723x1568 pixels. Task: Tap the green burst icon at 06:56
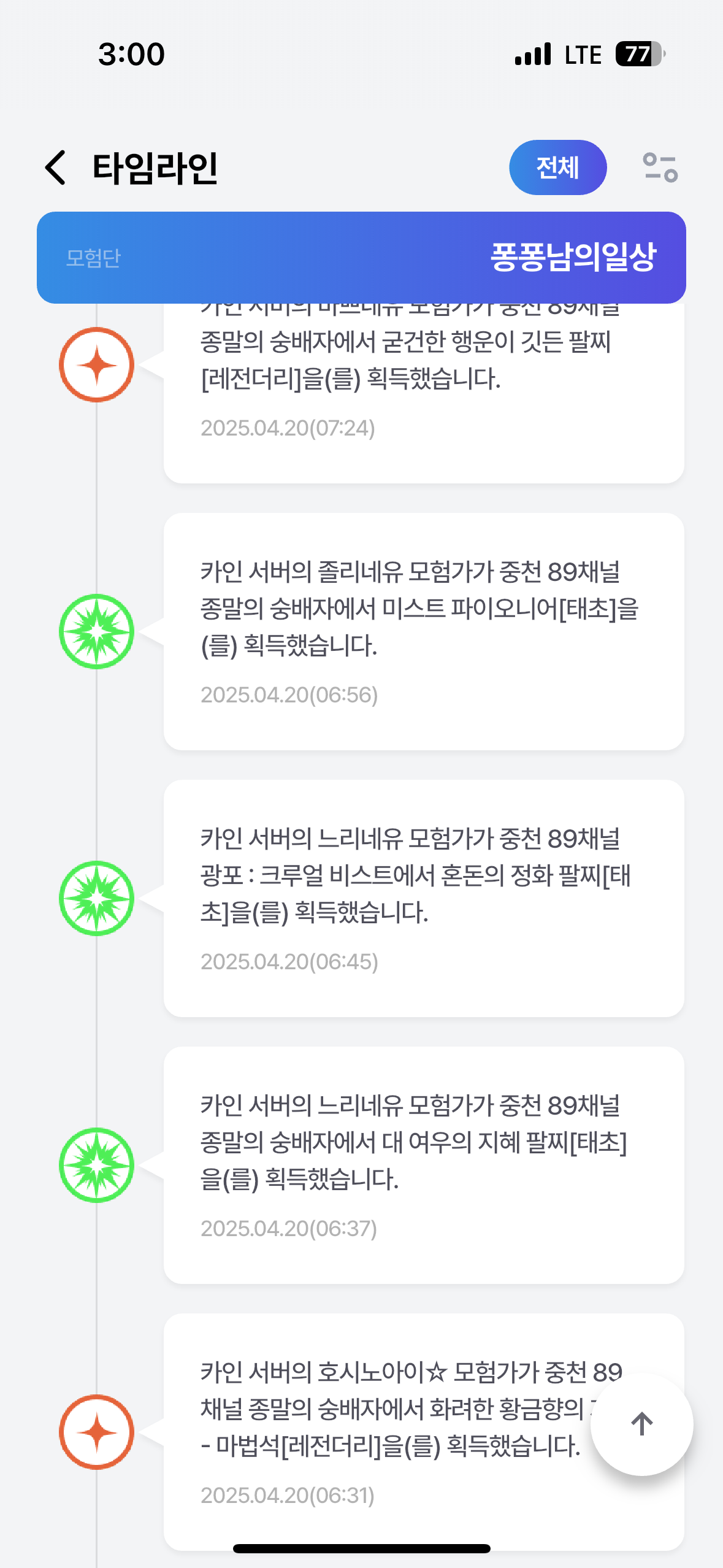click(97, 631)
